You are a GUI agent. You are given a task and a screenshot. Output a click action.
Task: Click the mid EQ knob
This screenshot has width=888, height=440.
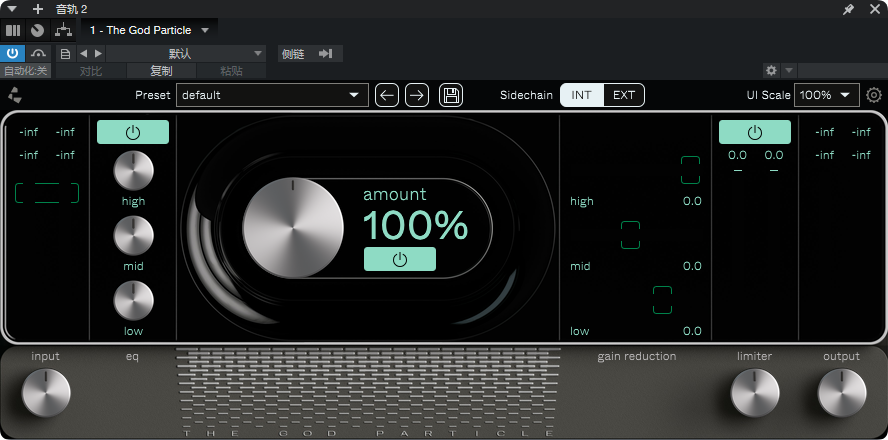tap(134, 236)
